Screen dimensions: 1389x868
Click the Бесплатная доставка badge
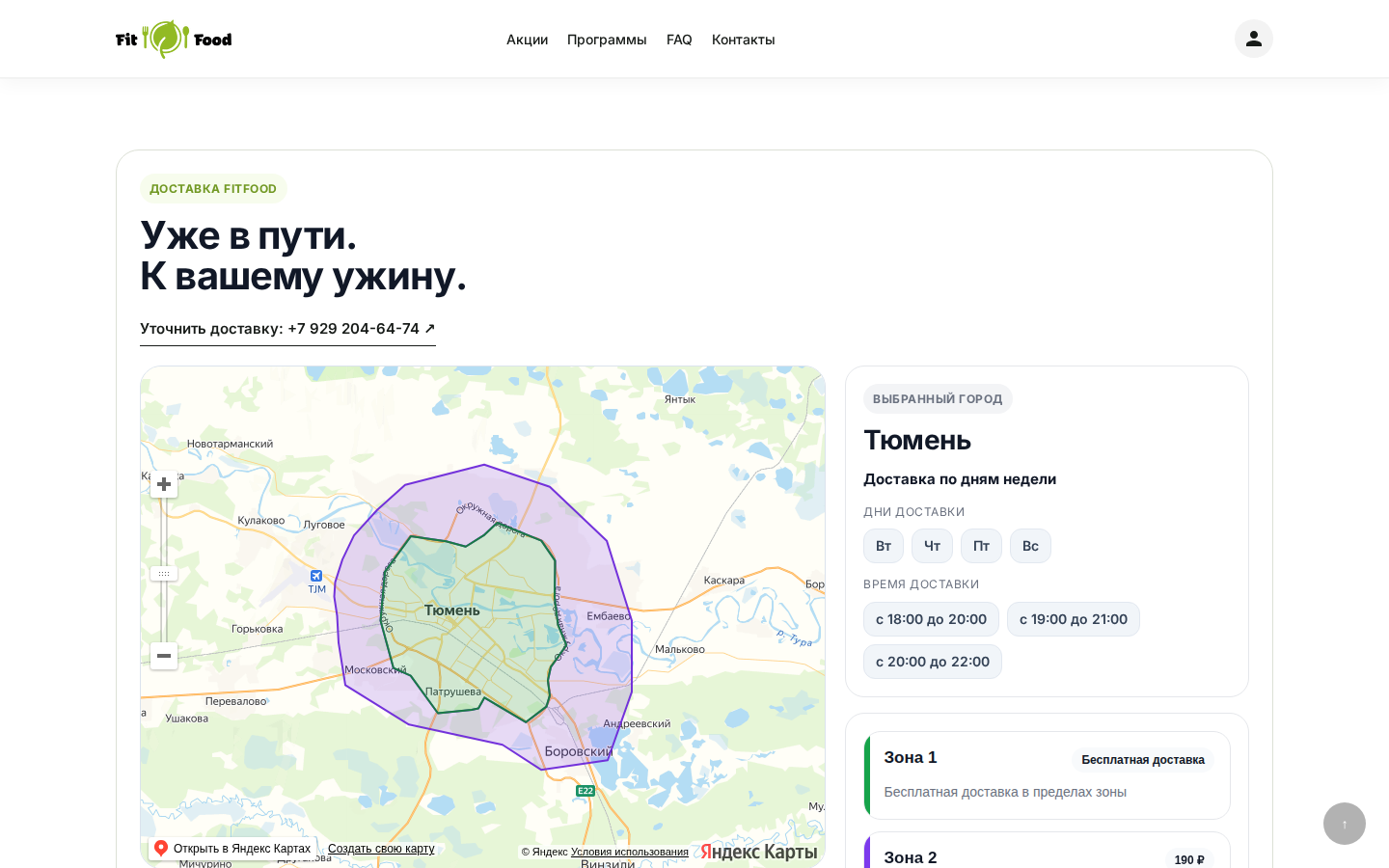click(1143, 760)
